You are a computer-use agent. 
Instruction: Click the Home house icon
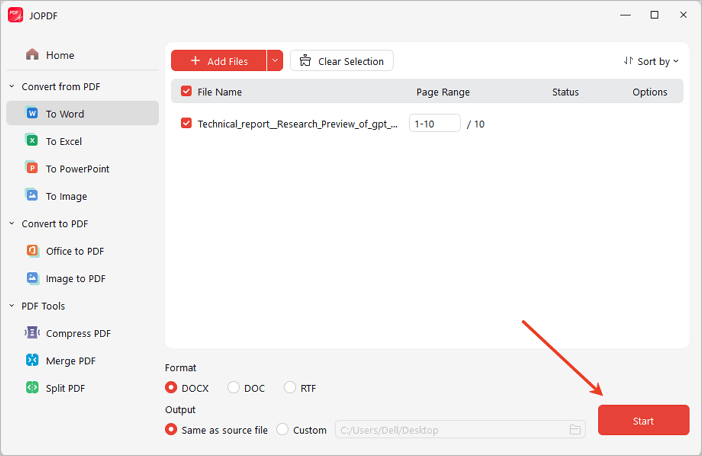[x=32, y=55]
